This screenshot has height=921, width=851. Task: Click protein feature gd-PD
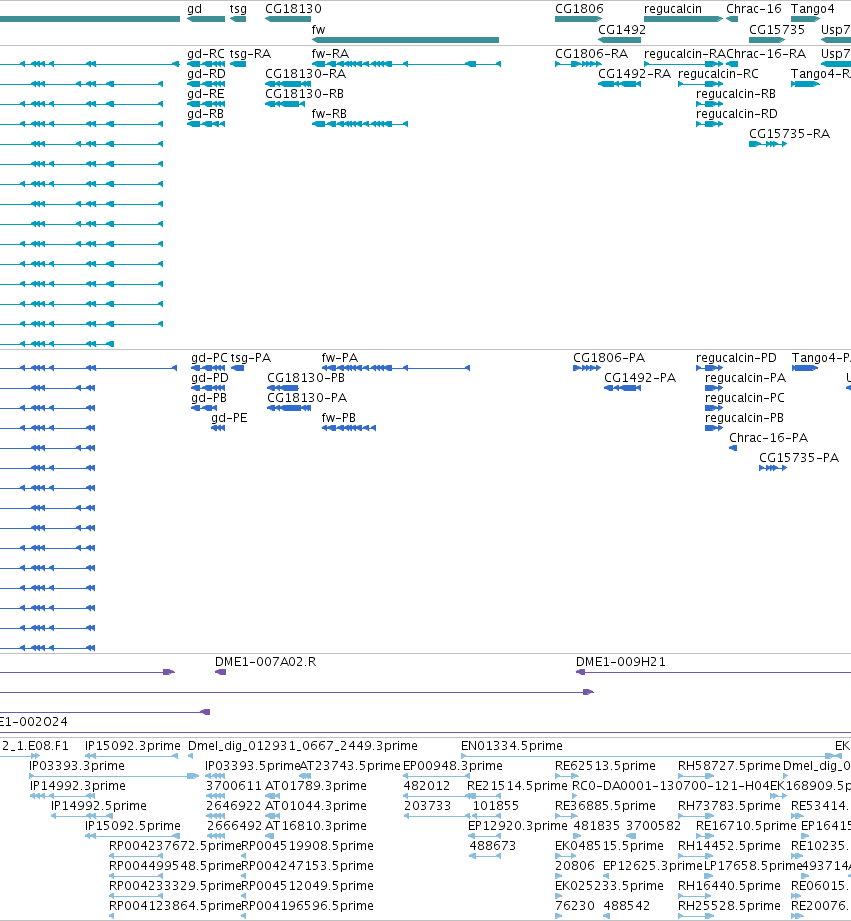208,388
